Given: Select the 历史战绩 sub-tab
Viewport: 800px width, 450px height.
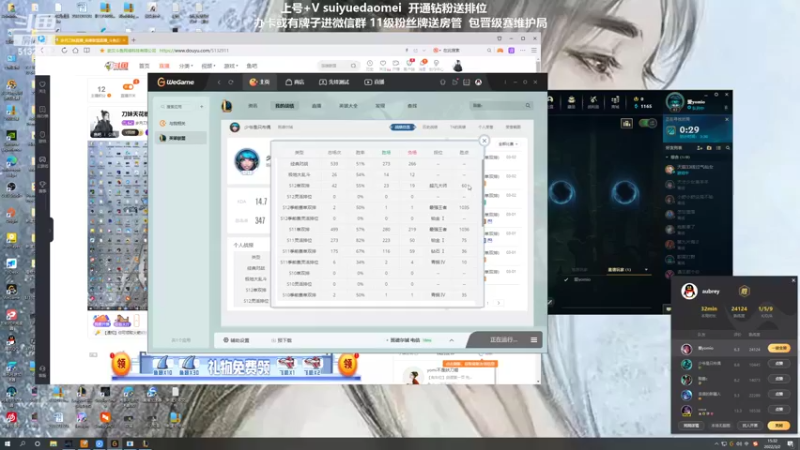Looking at the screenshot, I should pyautogui.click(x=430, y=127).
